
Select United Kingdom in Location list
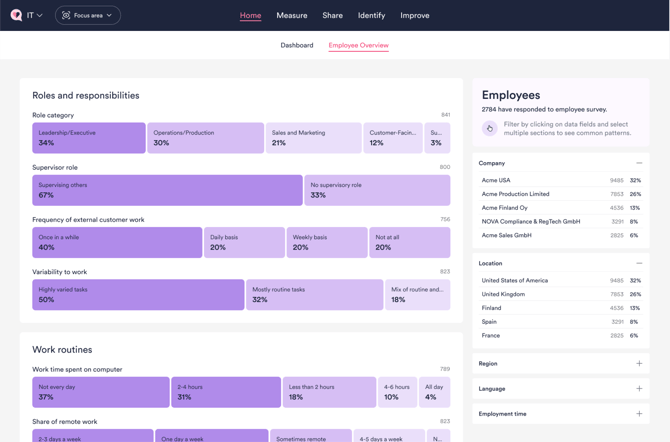pyautogui.click(x=560, y=295)
